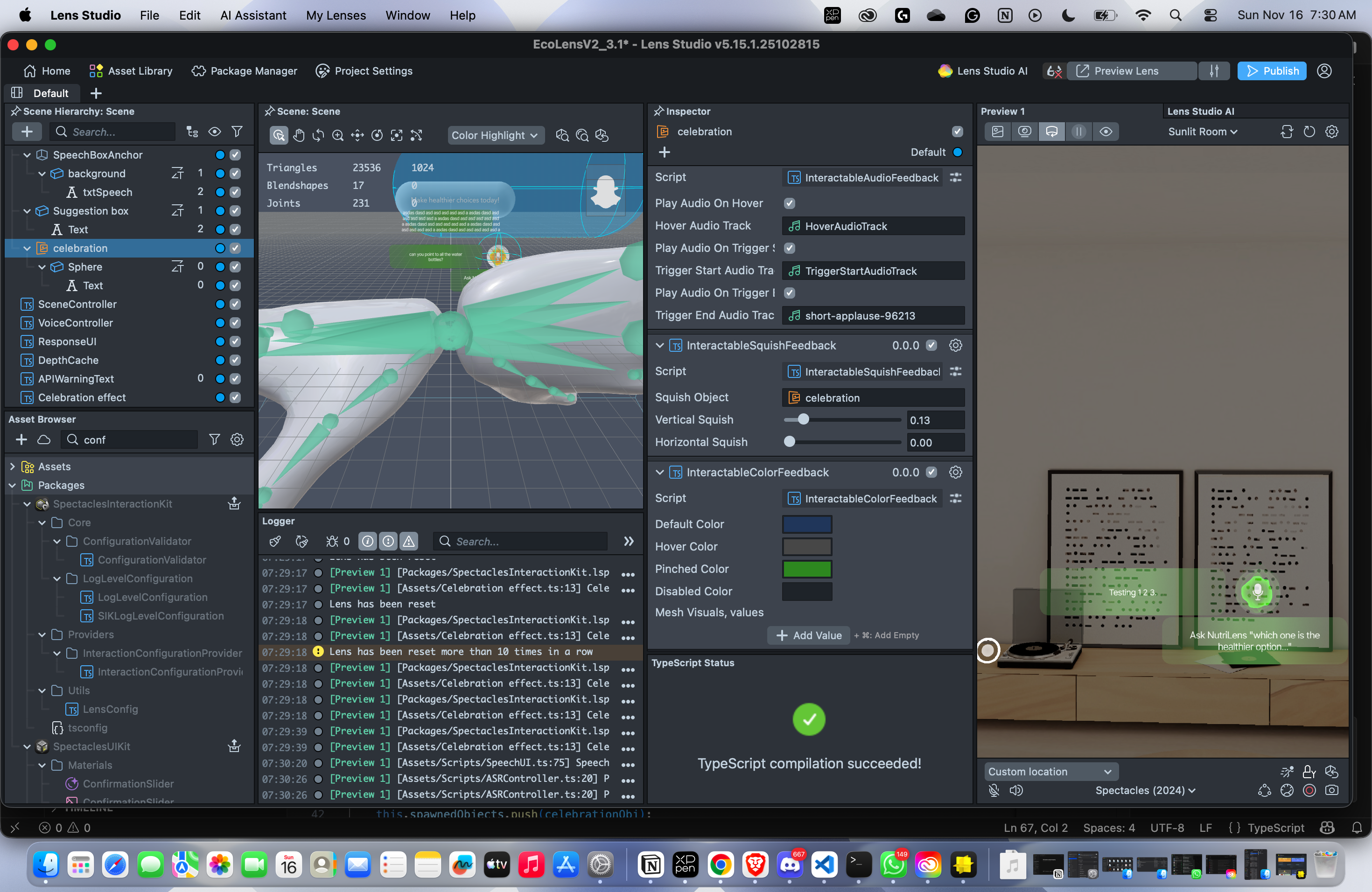
Task: Click the add object plus button in hierarchy
Action: pyautogui.click(x=27, y=132)
